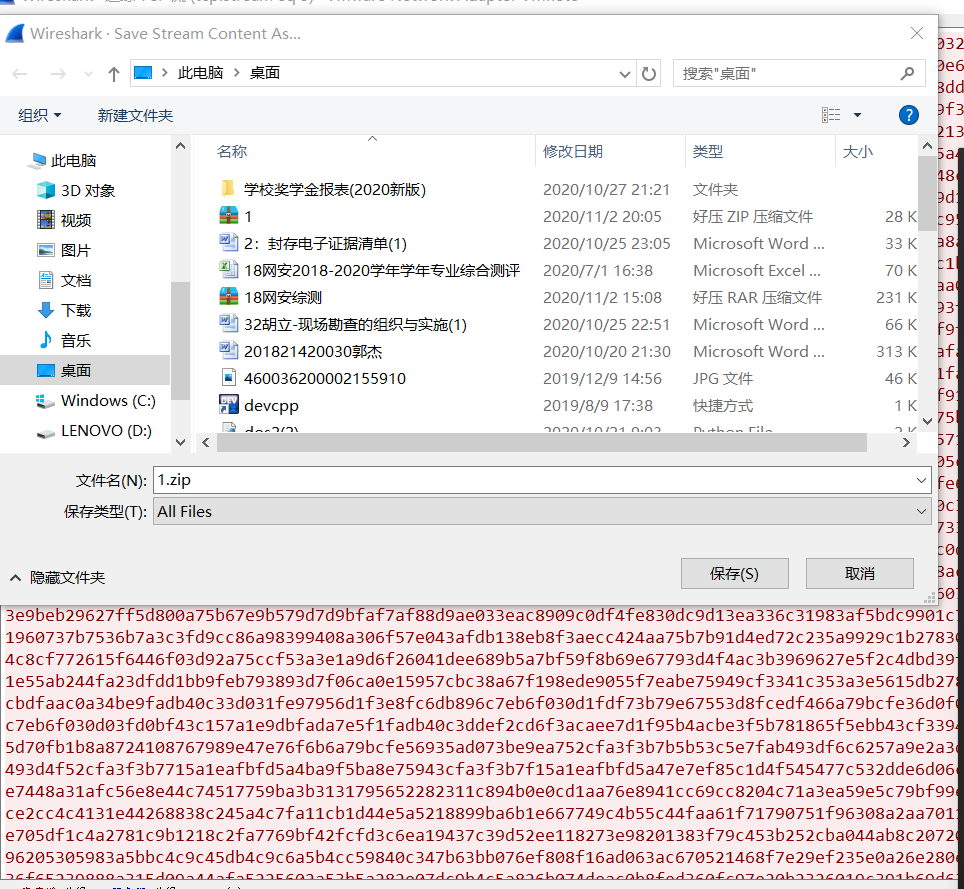Click 新建文件夹 to create a folder
This screenshot has width=964, height=889.
coord(135,116)
